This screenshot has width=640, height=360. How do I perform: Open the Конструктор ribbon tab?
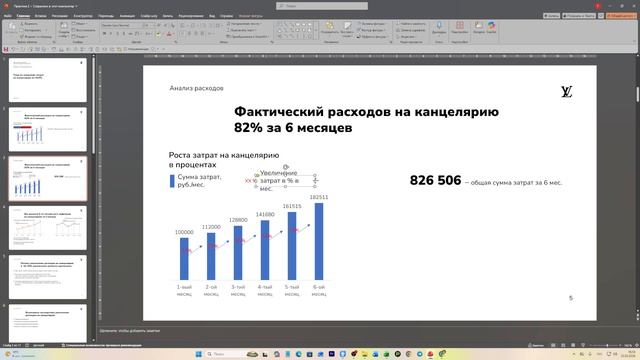(83, 16)
